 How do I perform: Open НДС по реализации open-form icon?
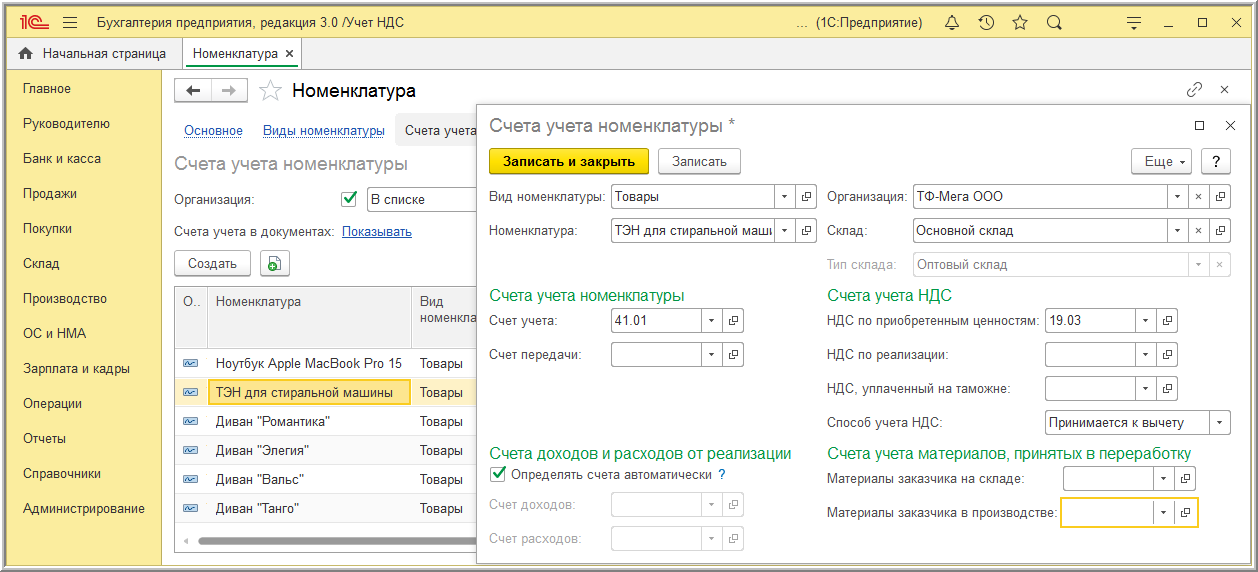pyautogui.click(x=1167, y=354)
